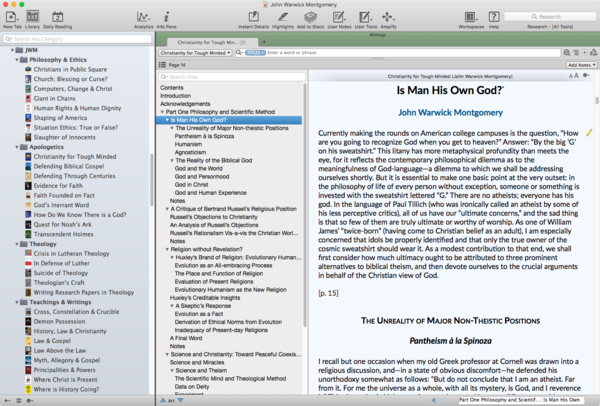Show the Info Pane

166,17
